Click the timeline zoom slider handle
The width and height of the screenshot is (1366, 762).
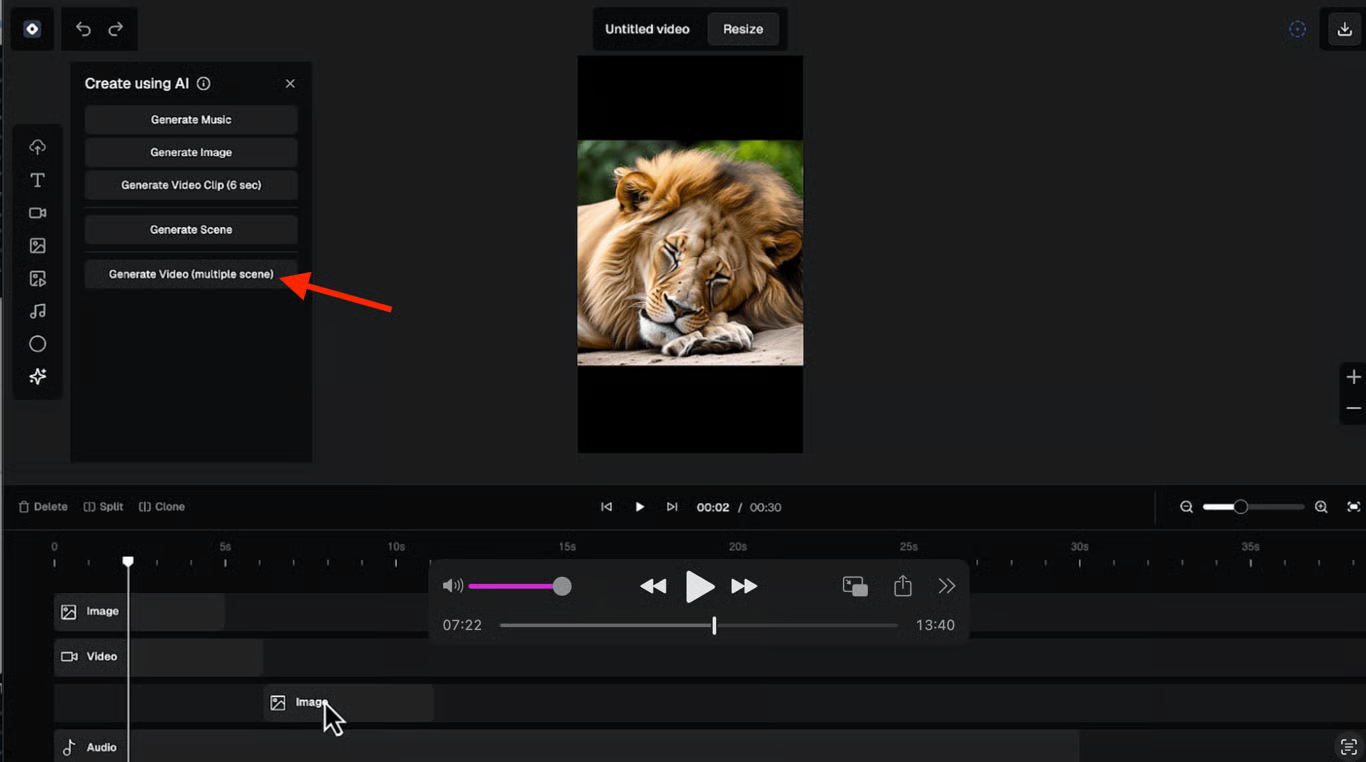point(1240,507)
